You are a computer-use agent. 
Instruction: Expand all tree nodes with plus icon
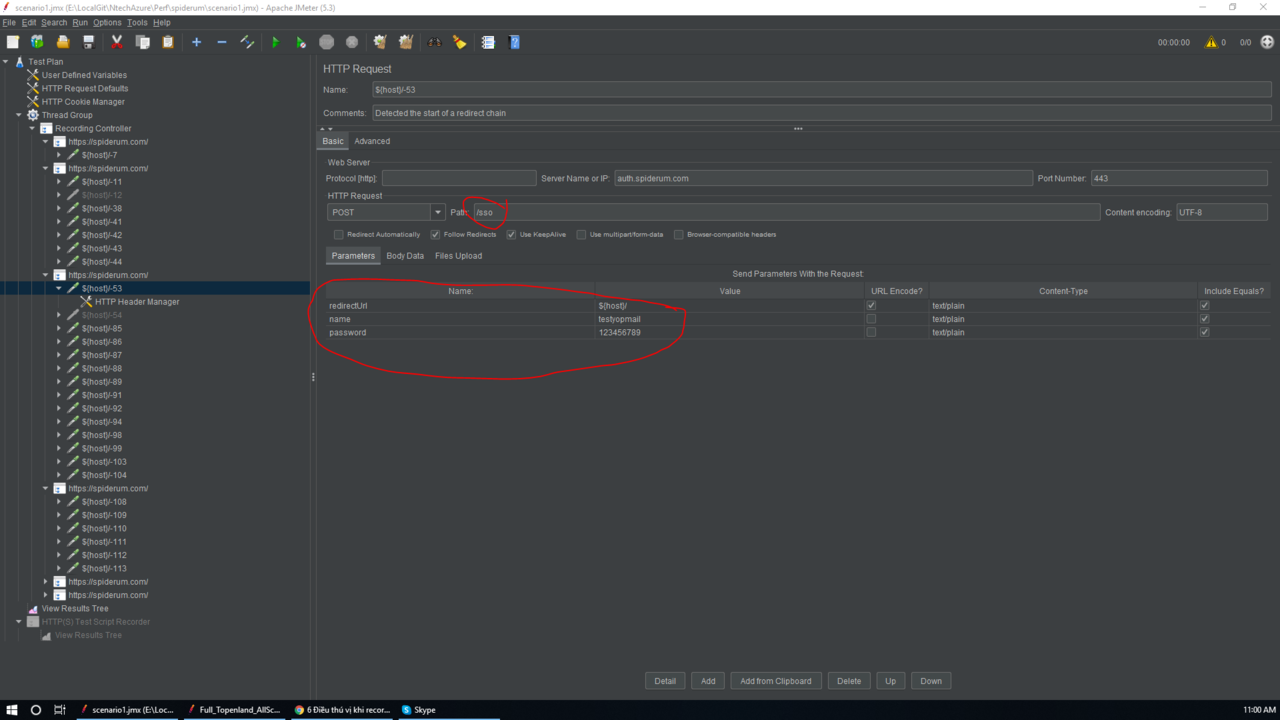tap(196, 42)
